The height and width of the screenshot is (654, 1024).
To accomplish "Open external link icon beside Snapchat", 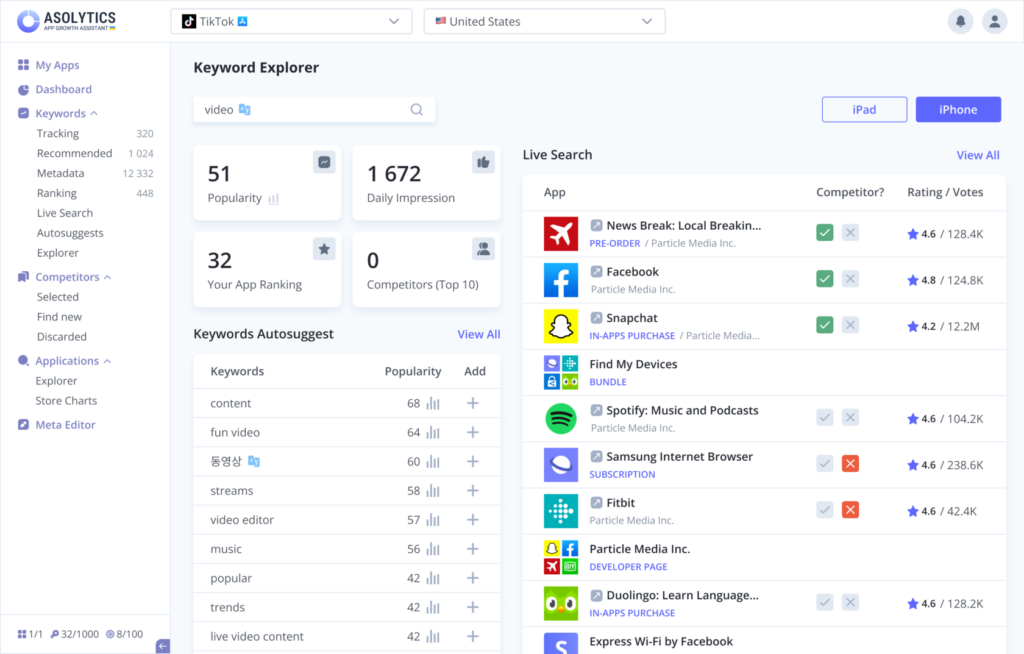I will pos(596,318).
